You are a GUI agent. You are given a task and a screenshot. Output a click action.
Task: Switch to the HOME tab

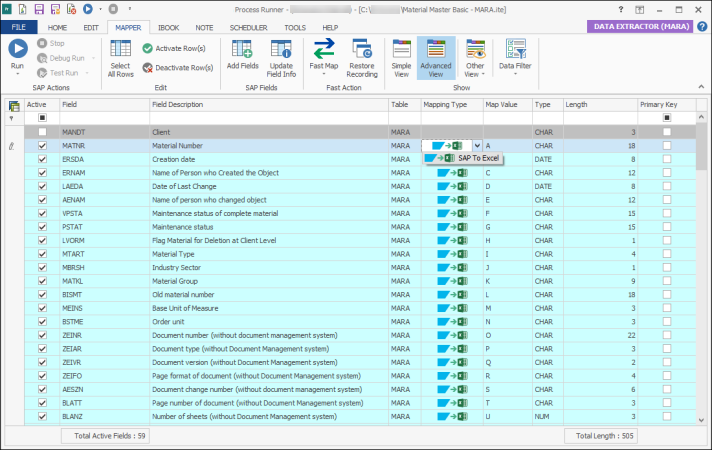(57, 28)
